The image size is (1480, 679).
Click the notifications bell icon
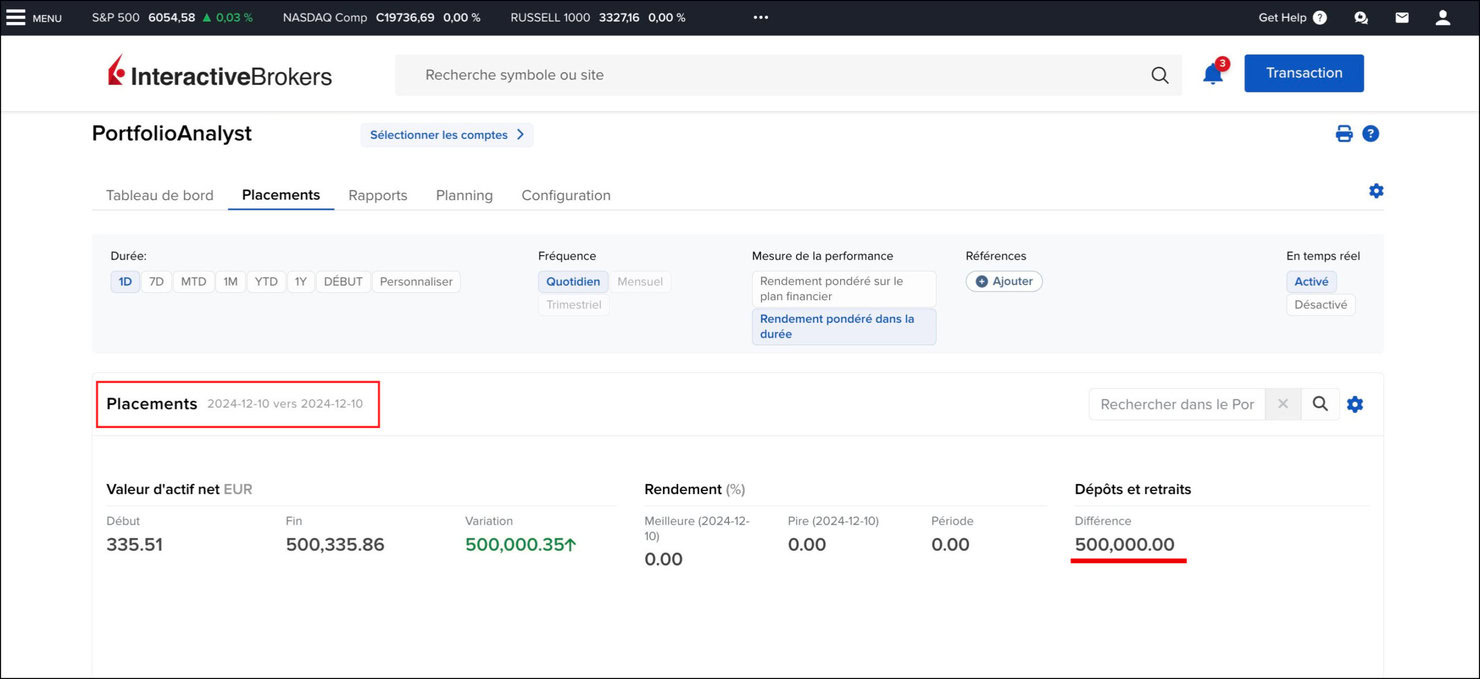point(1212,74)
